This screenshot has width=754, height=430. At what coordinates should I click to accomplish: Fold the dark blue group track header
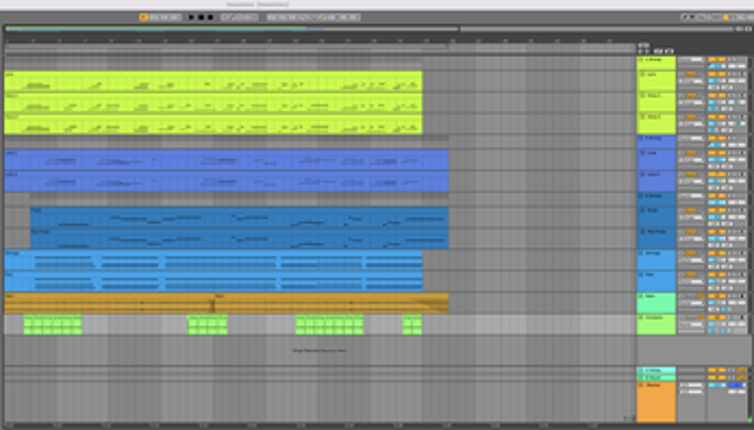(641, 196)
